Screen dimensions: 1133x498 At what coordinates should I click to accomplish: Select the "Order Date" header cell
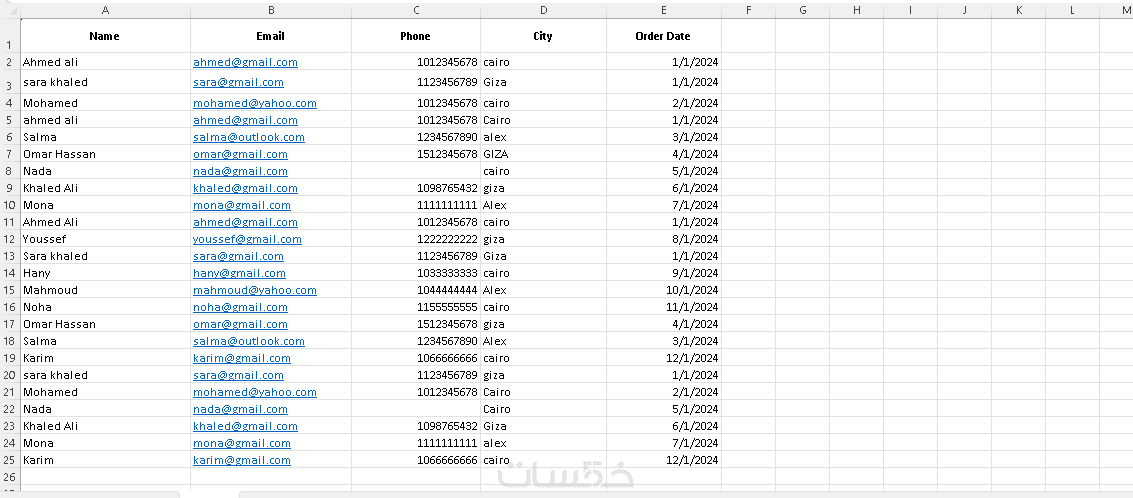coord(663,36)
